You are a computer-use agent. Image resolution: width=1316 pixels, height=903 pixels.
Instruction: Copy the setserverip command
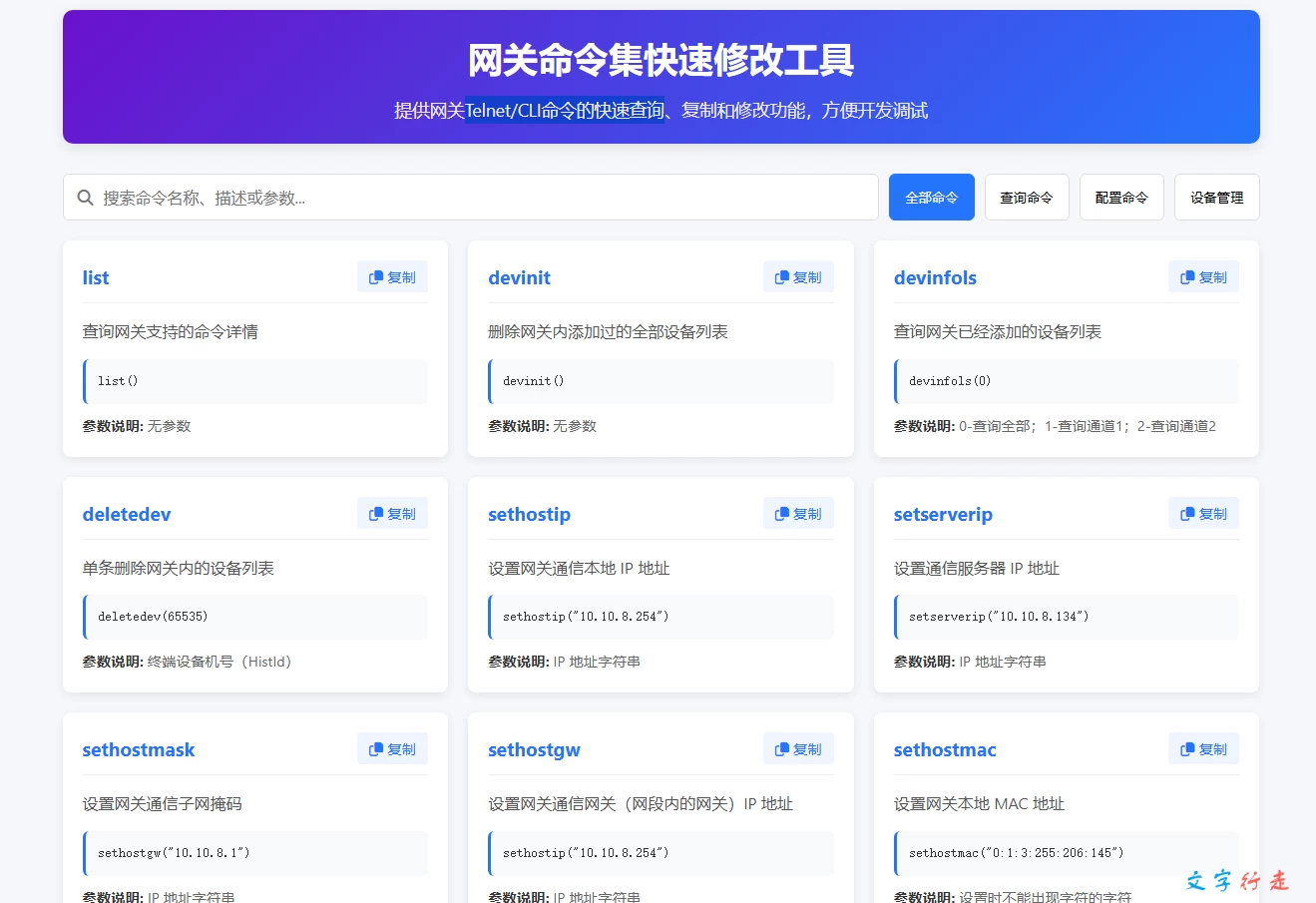pyautogui.click(x=1203, y=514)
